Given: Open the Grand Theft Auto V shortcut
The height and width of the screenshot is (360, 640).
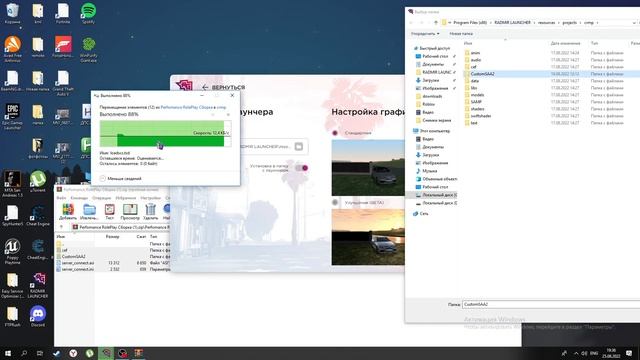Looking at the screenshot, I should [x=63, y=83].
